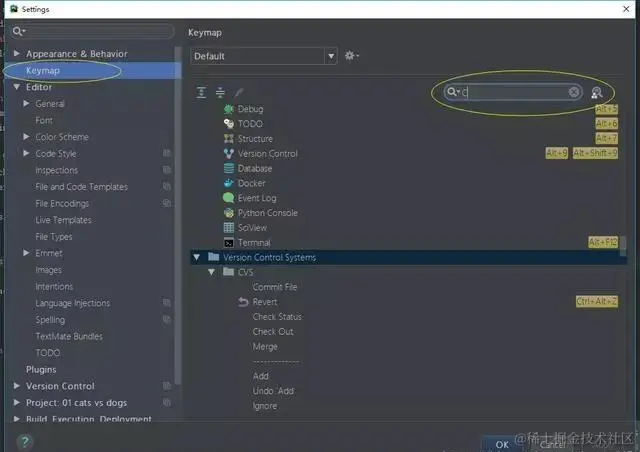Select the Event Log action

click(250, 198)
